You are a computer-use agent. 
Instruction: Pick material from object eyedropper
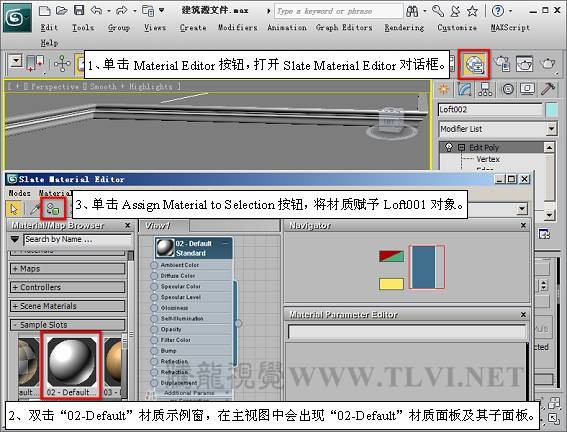pos(35,209)
